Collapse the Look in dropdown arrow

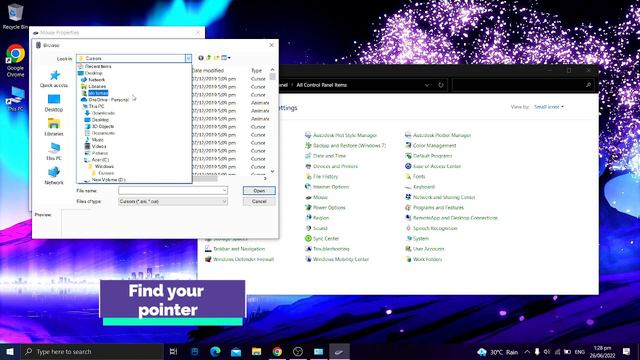[x=188, y=58]
